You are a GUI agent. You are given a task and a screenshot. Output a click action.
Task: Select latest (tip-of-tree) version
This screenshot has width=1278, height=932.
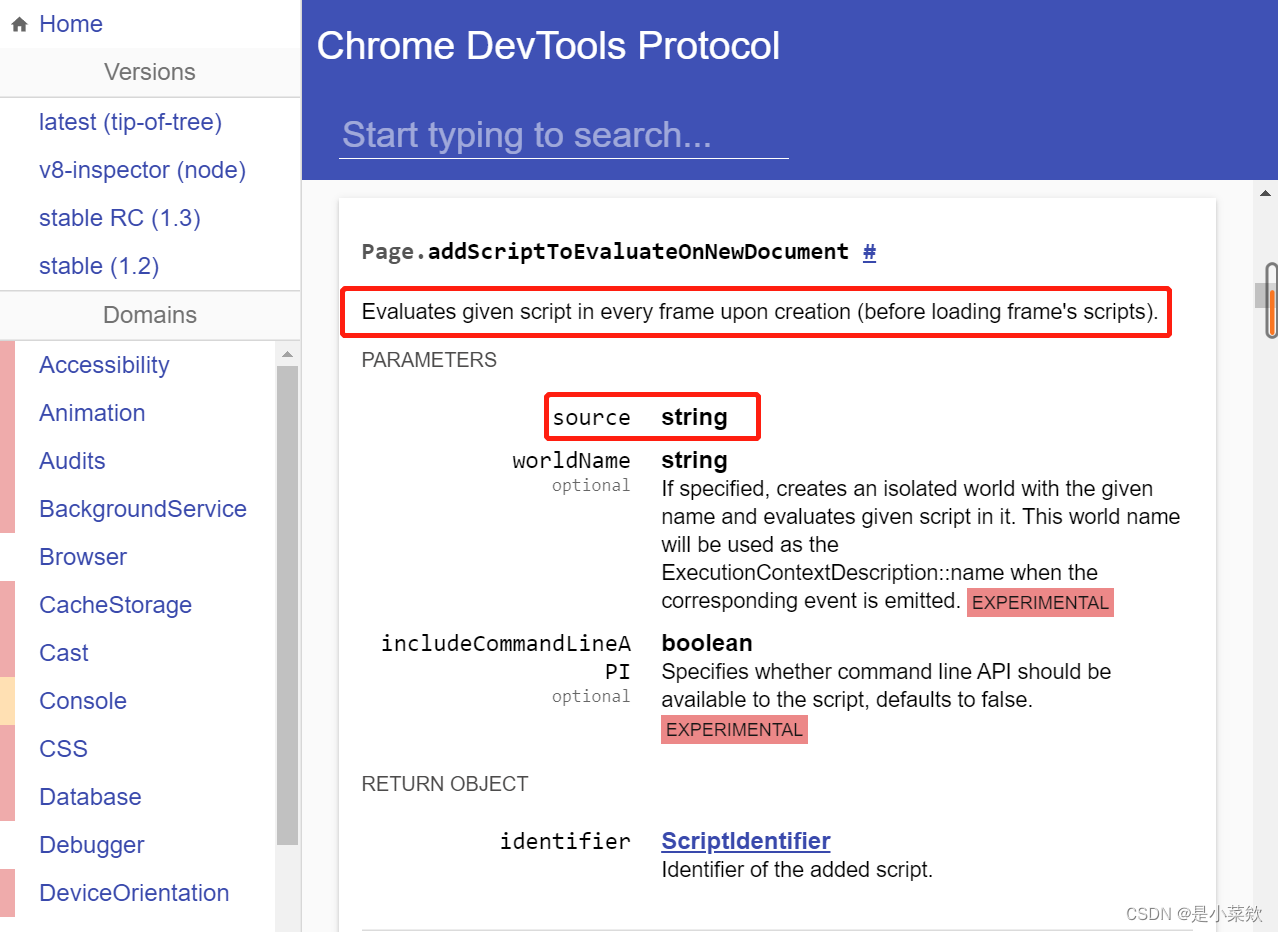(x=130, y=122)
